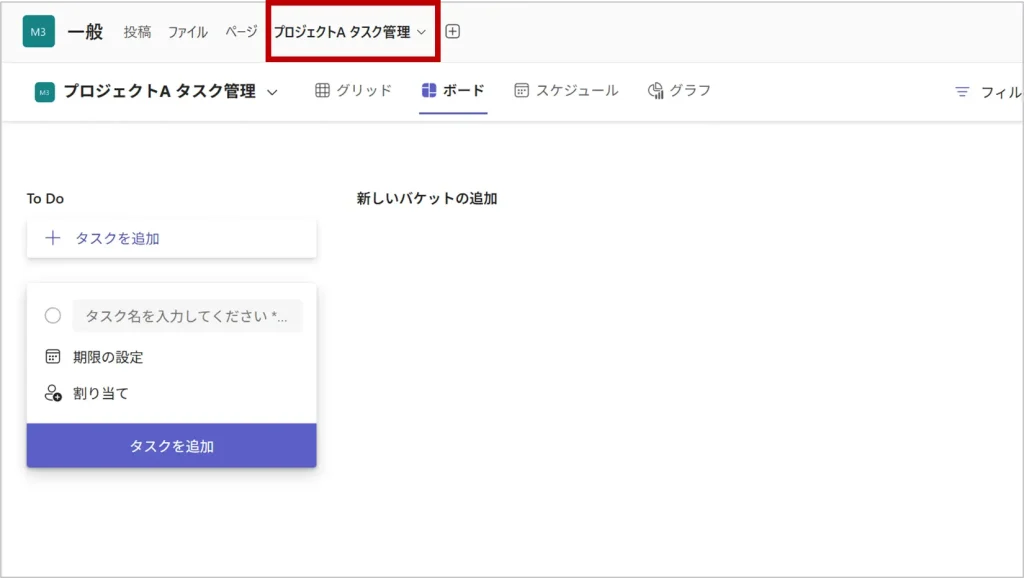Screen dimensions: 1024x578
Task: Switch to the グリッド view
Action: [x=353, y=91]
